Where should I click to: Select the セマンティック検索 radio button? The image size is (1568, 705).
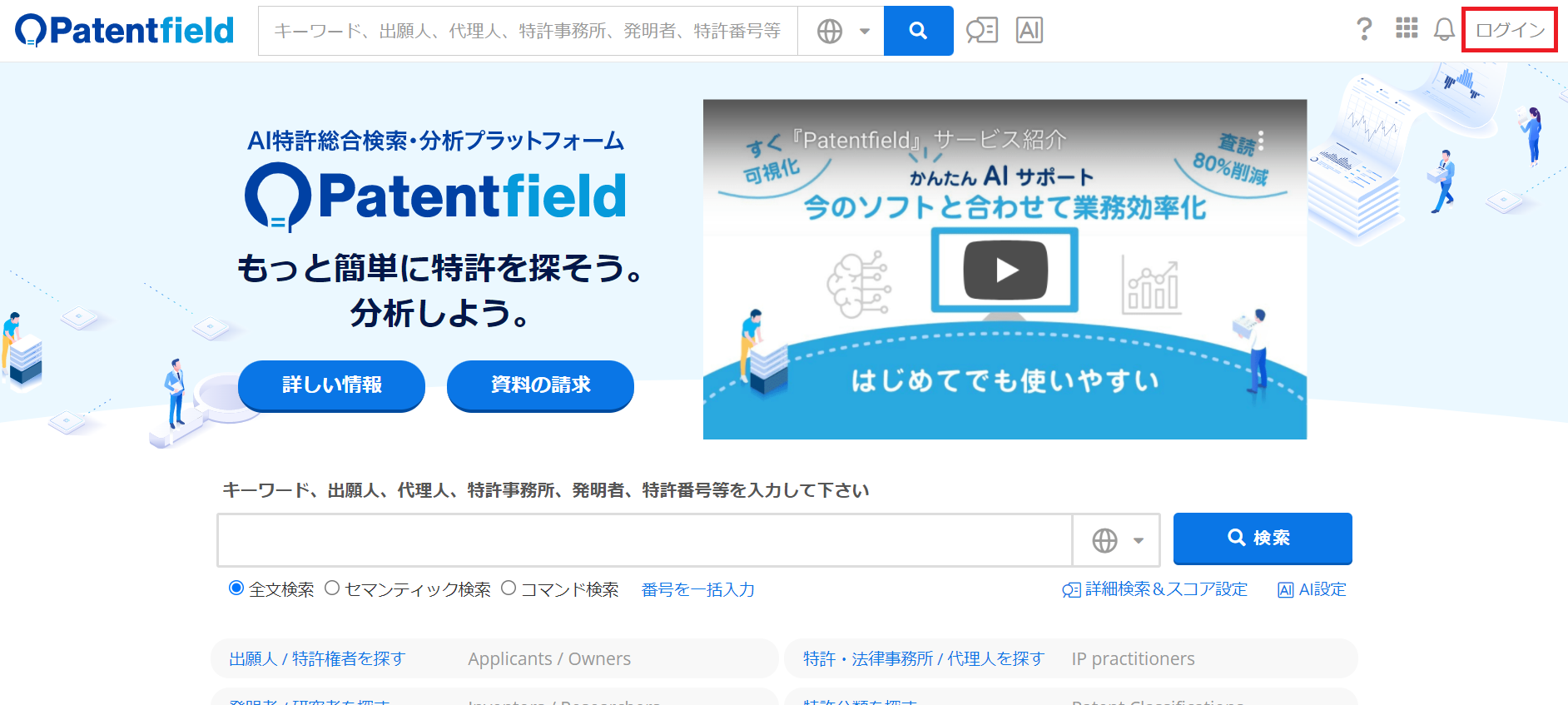coord(332,588)
